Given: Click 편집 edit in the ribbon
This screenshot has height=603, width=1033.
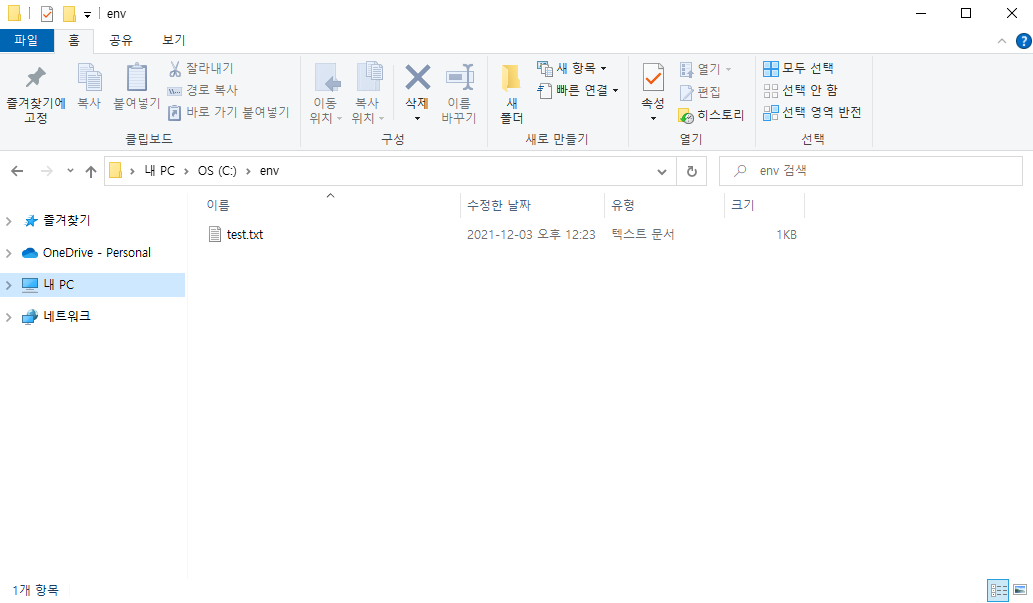Looking at the screenshot, I should 700,92.
